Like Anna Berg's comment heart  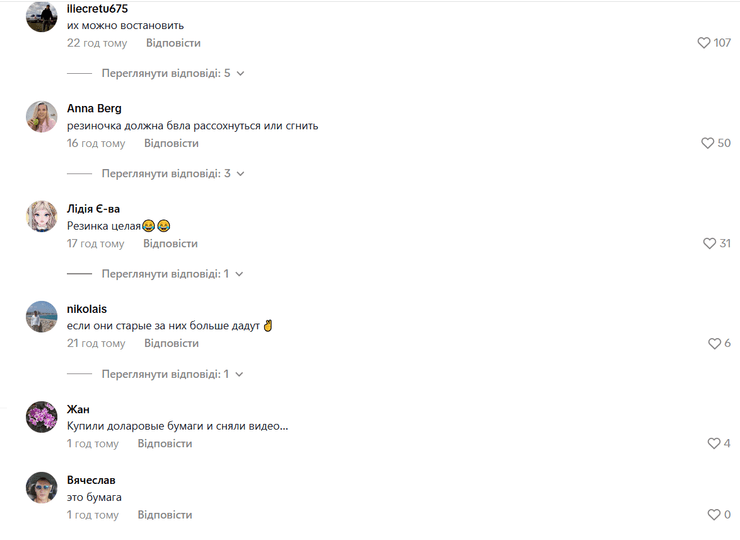point(707,143)
